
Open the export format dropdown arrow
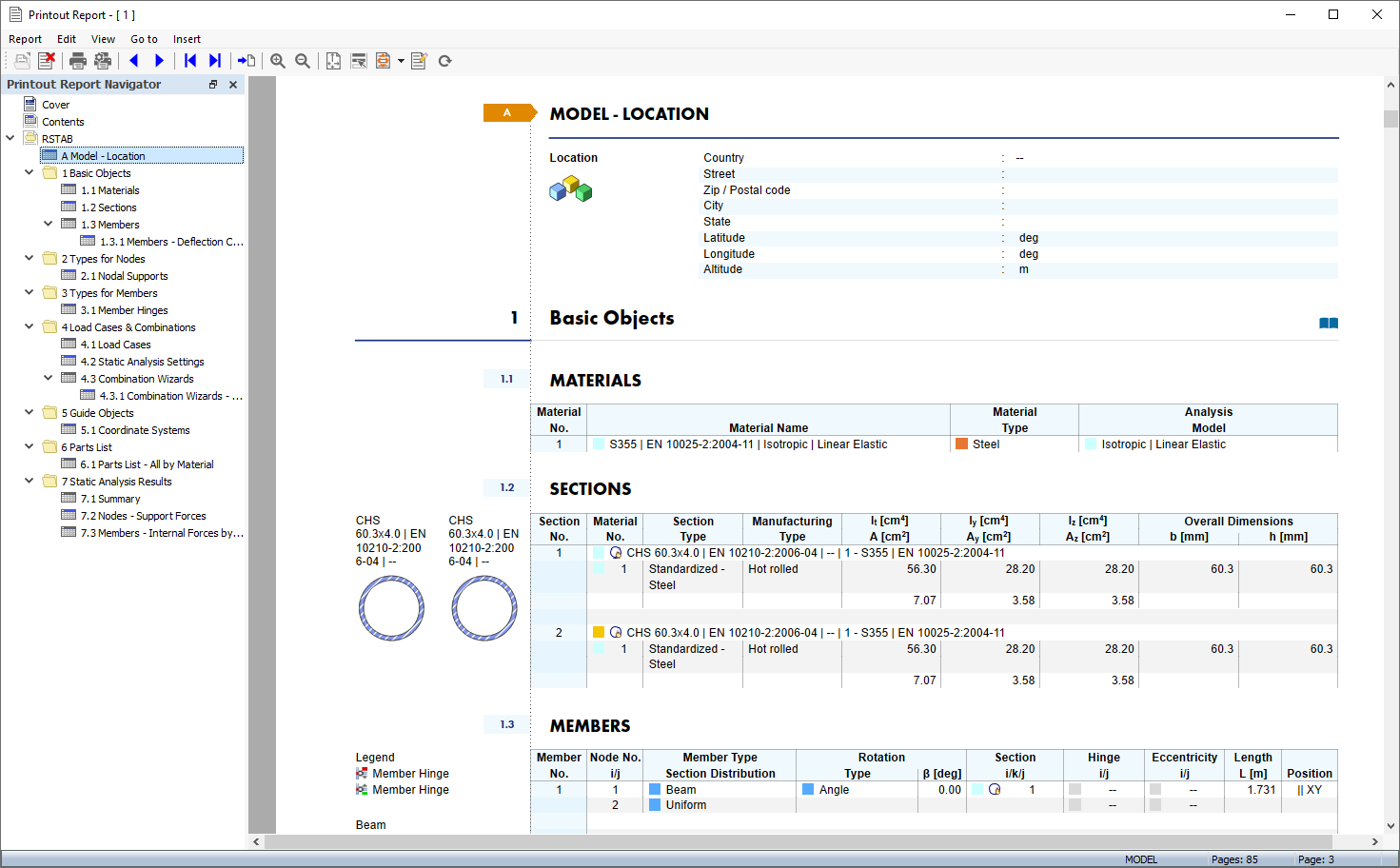point(399,60)
